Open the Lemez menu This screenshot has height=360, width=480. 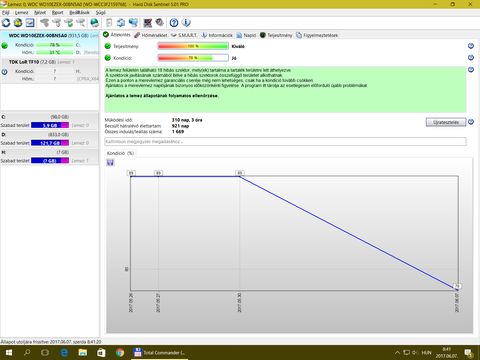pyautogui.click(x=21, y=12)
